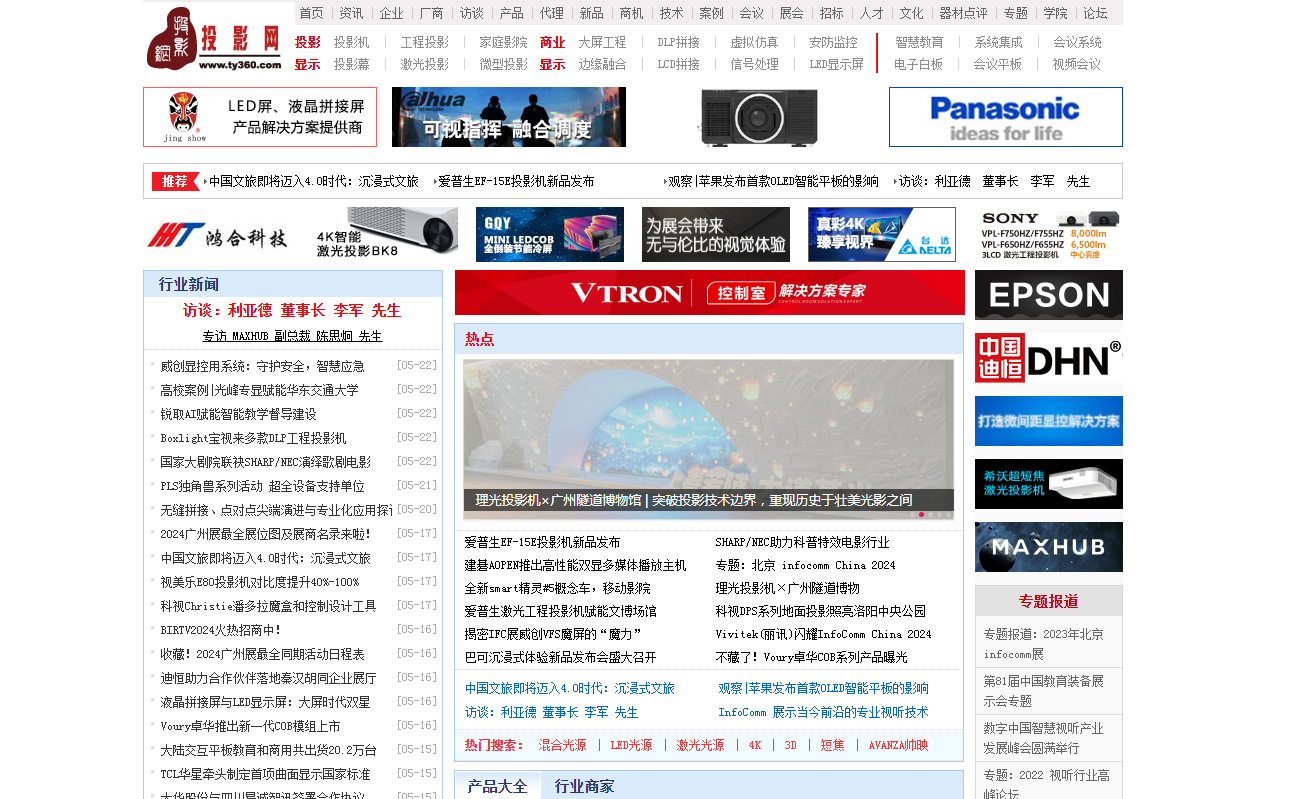The height and width of the screenshot is (799, 1293).
Task: Open the 智慧教育 category link
Action: (919, 42)
